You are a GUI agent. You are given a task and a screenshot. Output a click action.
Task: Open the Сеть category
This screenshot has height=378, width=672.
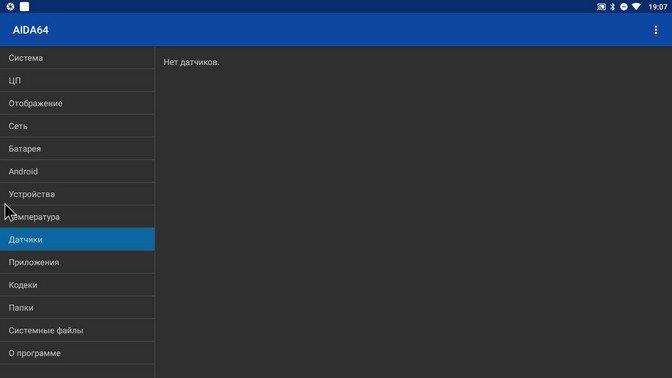click(77, 126)
